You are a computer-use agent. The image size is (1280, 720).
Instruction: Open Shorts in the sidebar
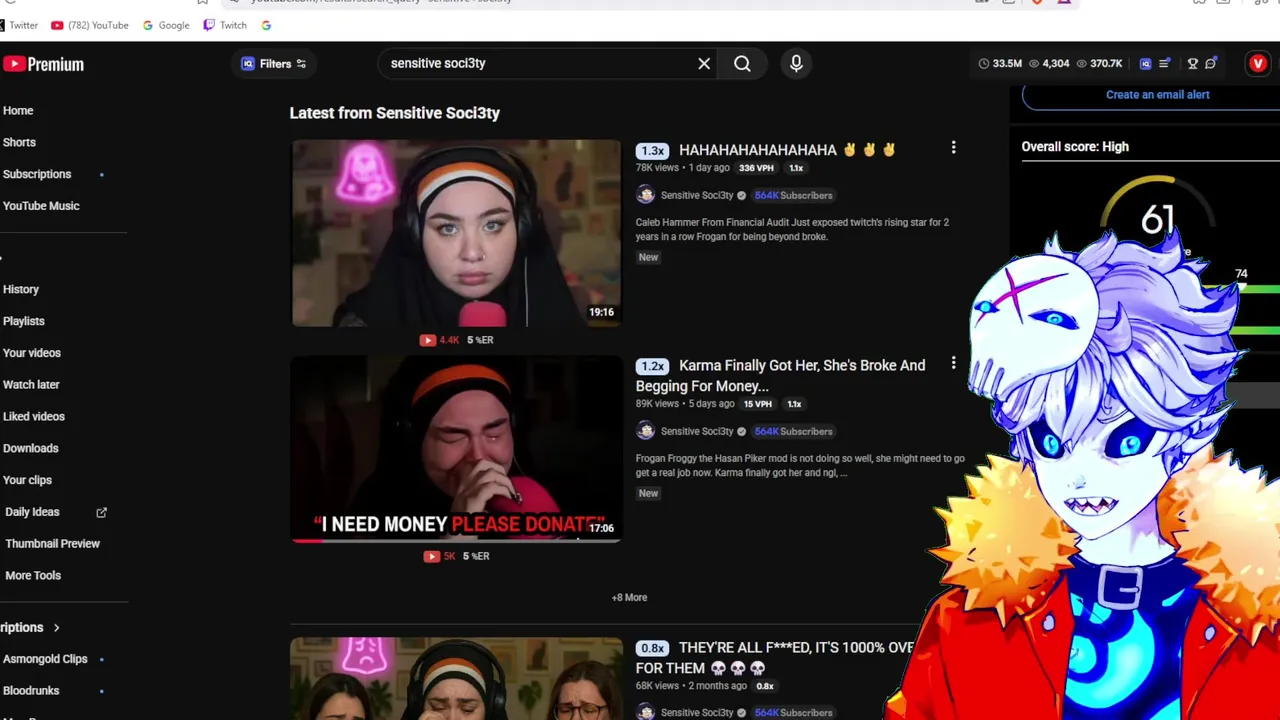tap(19, 143)
